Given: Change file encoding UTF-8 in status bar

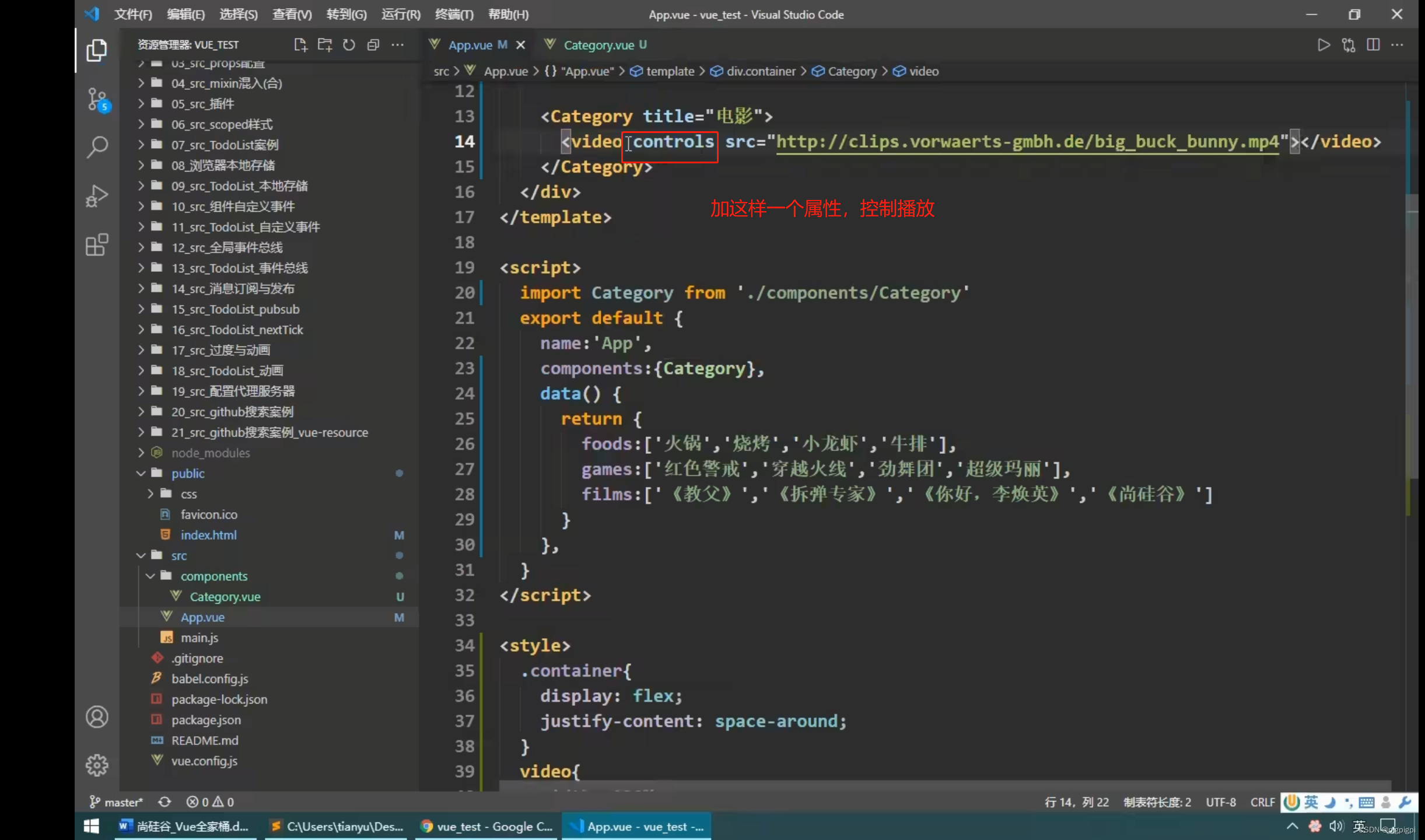Looking at the screenshot, I should click(1221, 802).
